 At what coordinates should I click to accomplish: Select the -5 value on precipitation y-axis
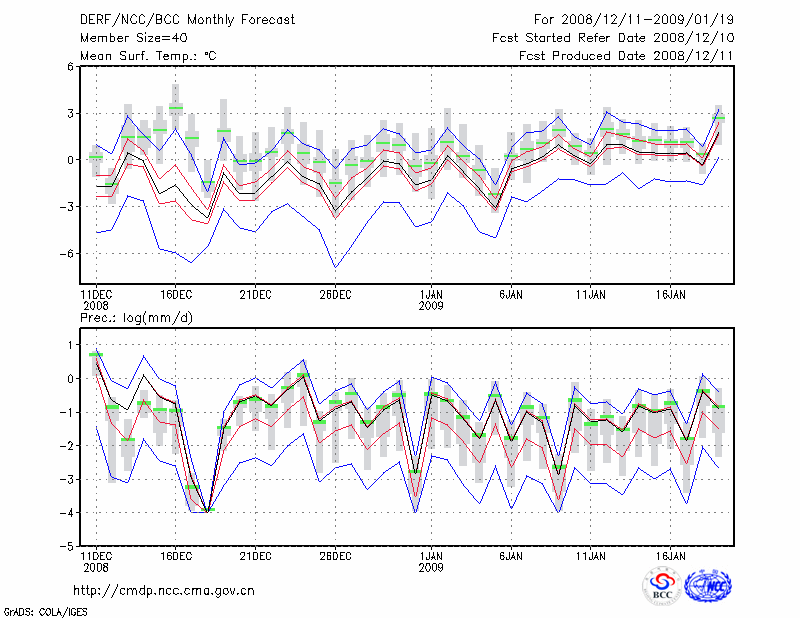(68, 547)
